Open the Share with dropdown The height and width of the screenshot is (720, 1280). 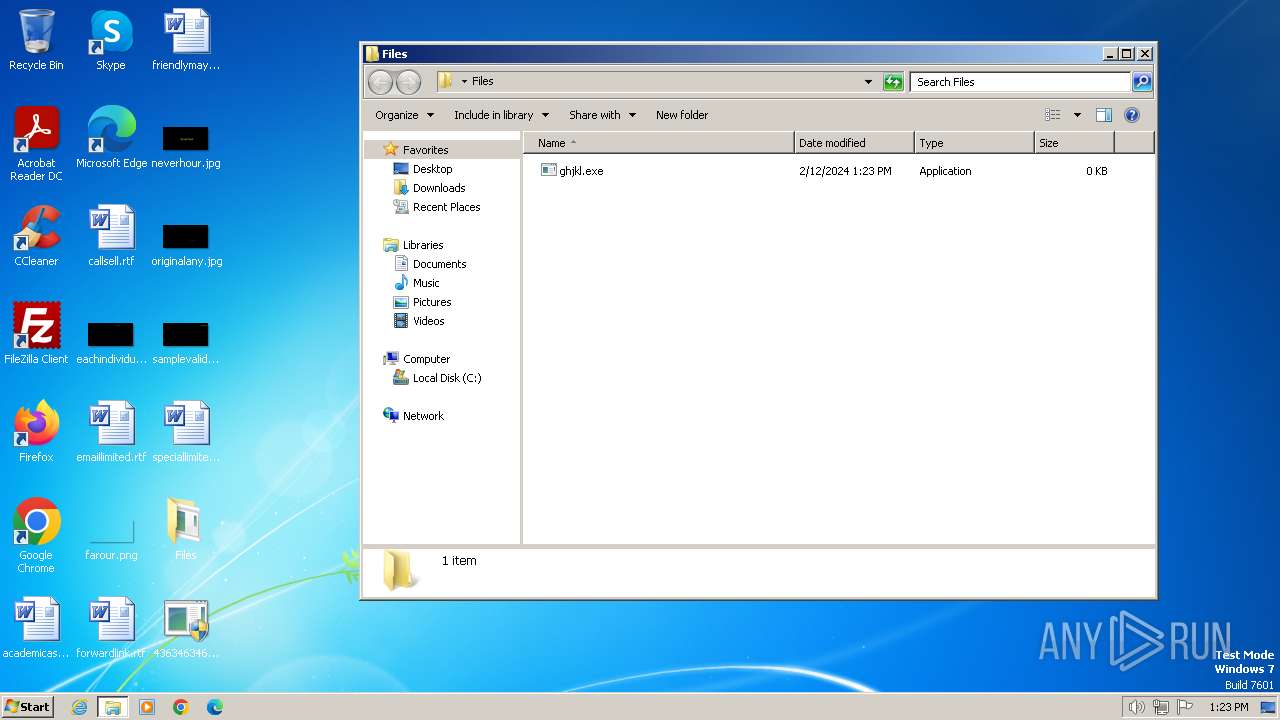[602, 115]
